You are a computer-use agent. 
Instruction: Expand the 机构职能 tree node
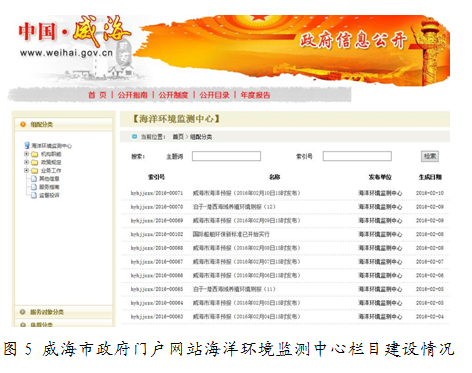point(26,154)
